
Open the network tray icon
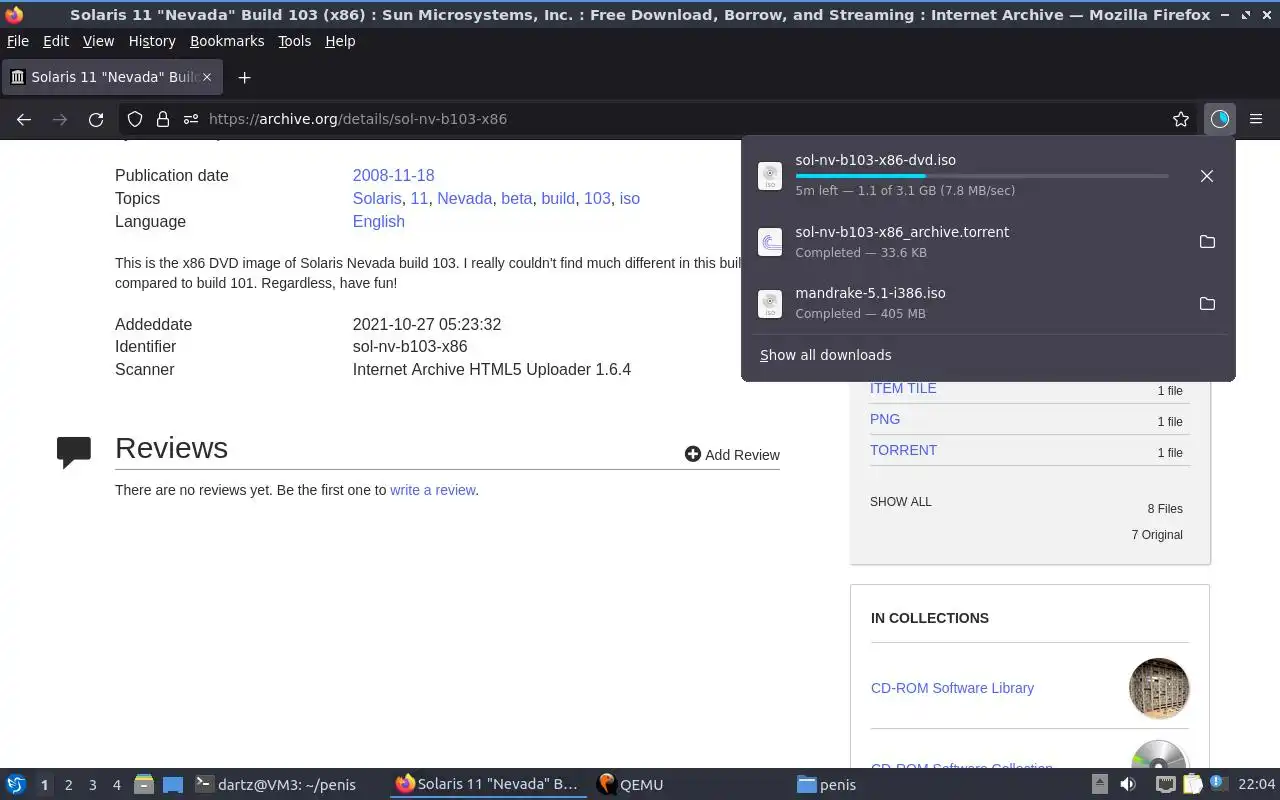tap(1166, 785)
